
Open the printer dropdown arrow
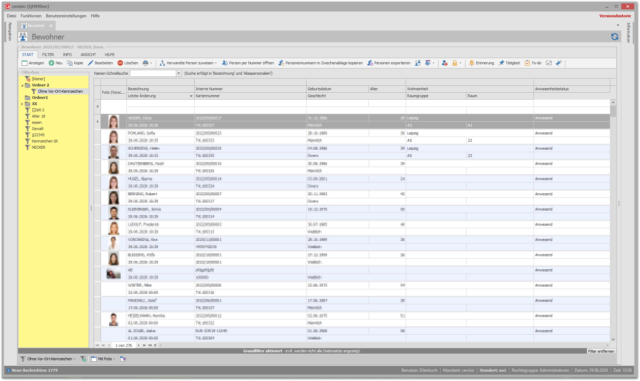pos(151,63)
